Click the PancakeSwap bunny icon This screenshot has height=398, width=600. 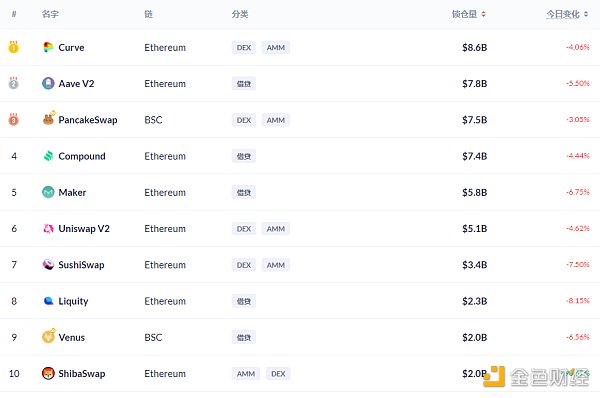[x=48, y=119]
